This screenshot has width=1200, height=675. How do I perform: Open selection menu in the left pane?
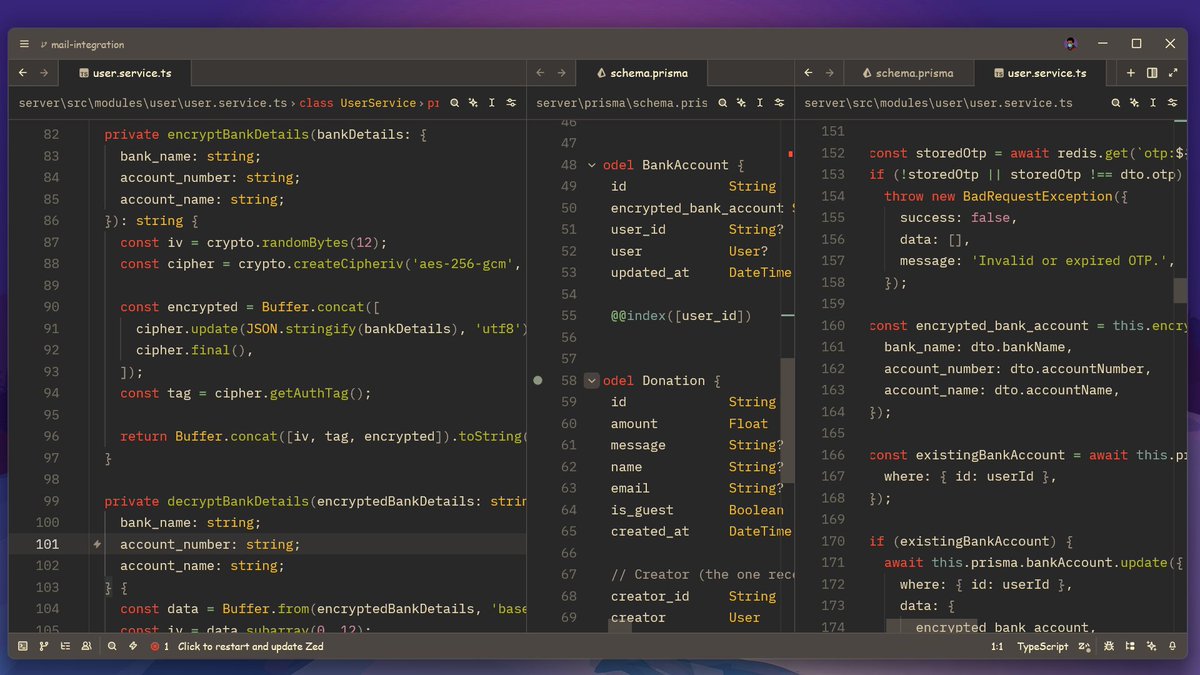[x=492, y=103]
